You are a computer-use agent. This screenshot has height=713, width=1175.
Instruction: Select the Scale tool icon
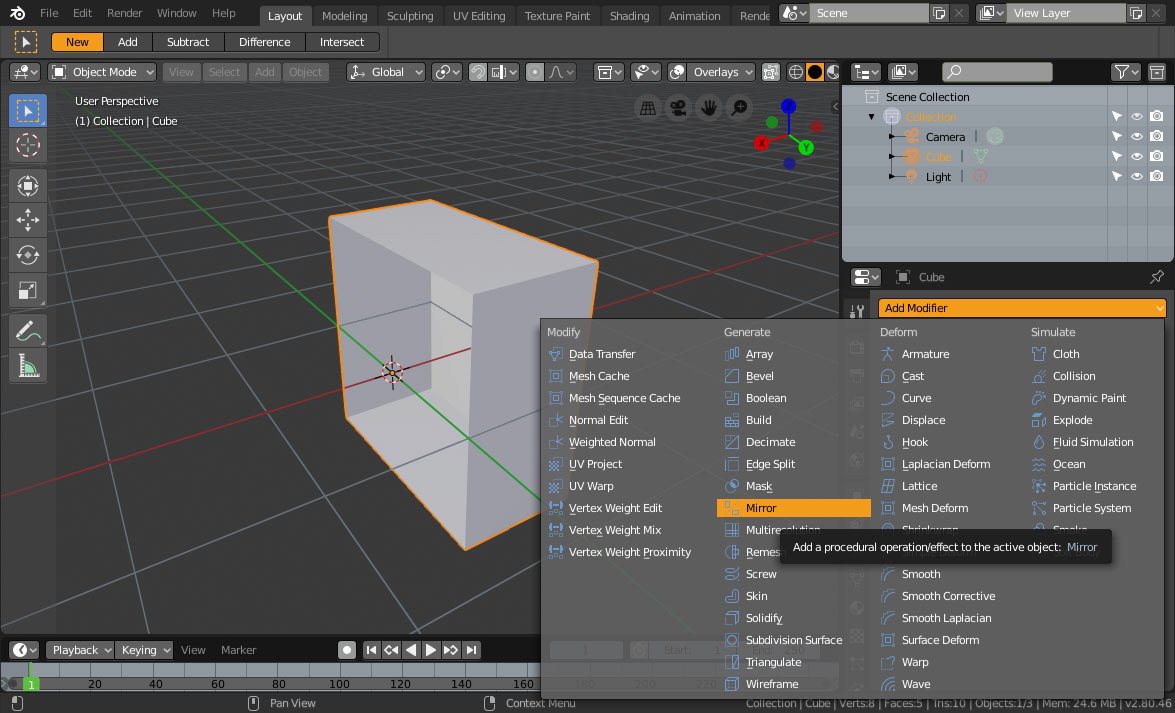coord(28,291)
